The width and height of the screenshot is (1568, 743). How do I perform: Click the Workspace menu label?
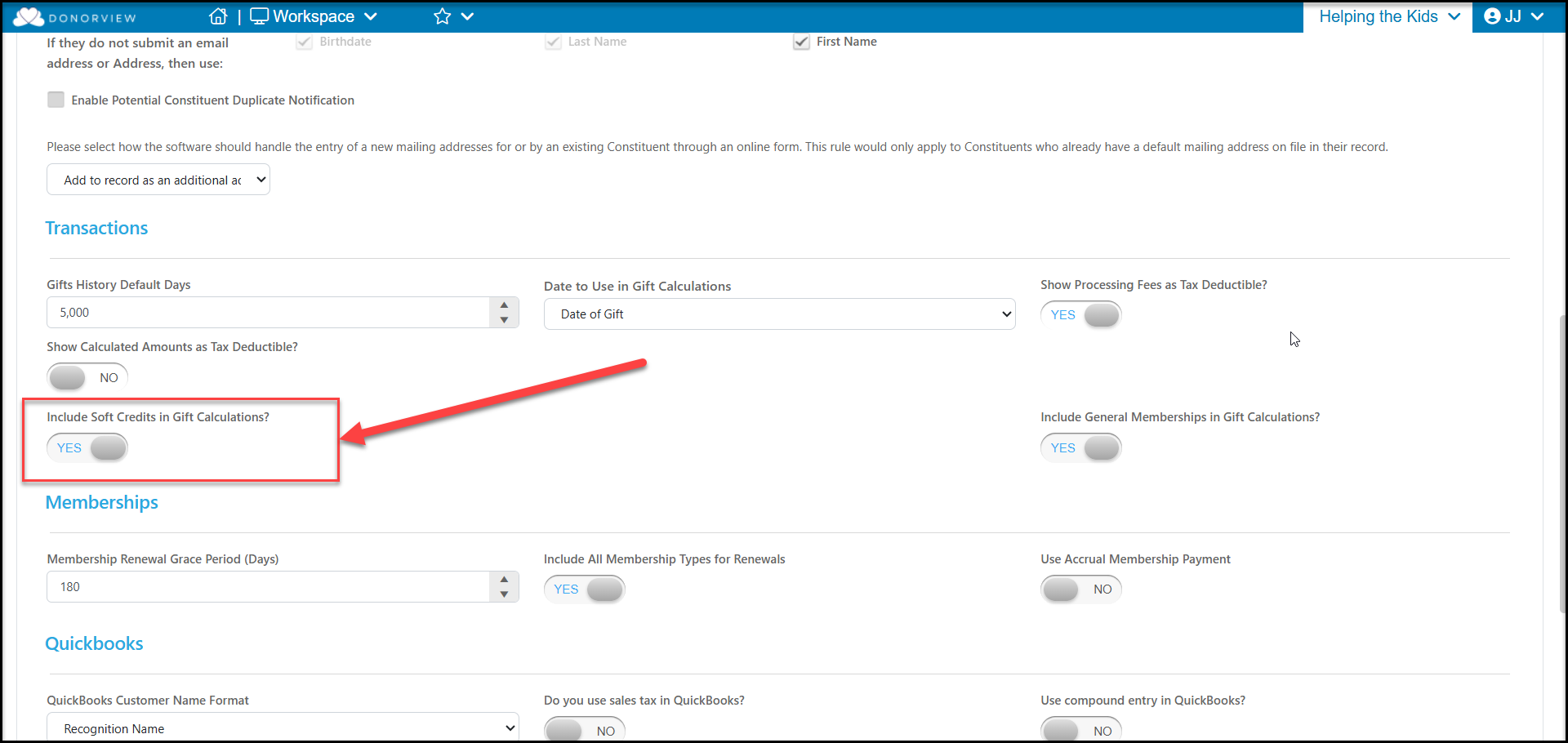tap(314, 16)
